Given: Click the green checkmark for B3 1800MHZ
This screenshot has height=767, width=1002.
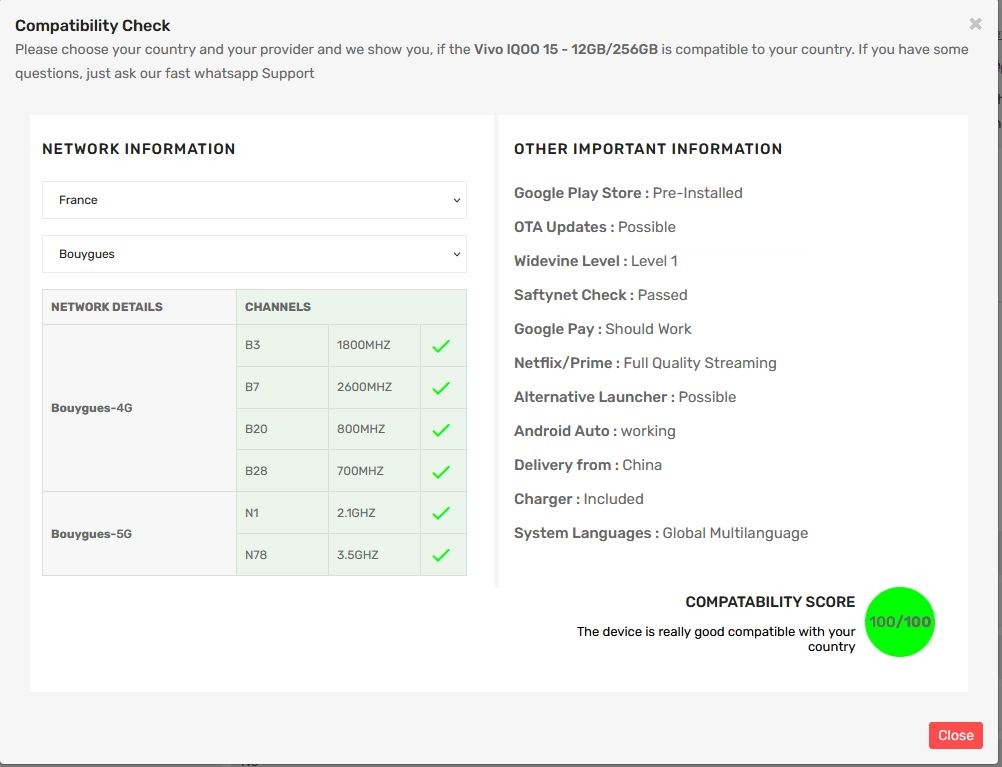Looking at the screenshot, I should click(x=441, y=346).
